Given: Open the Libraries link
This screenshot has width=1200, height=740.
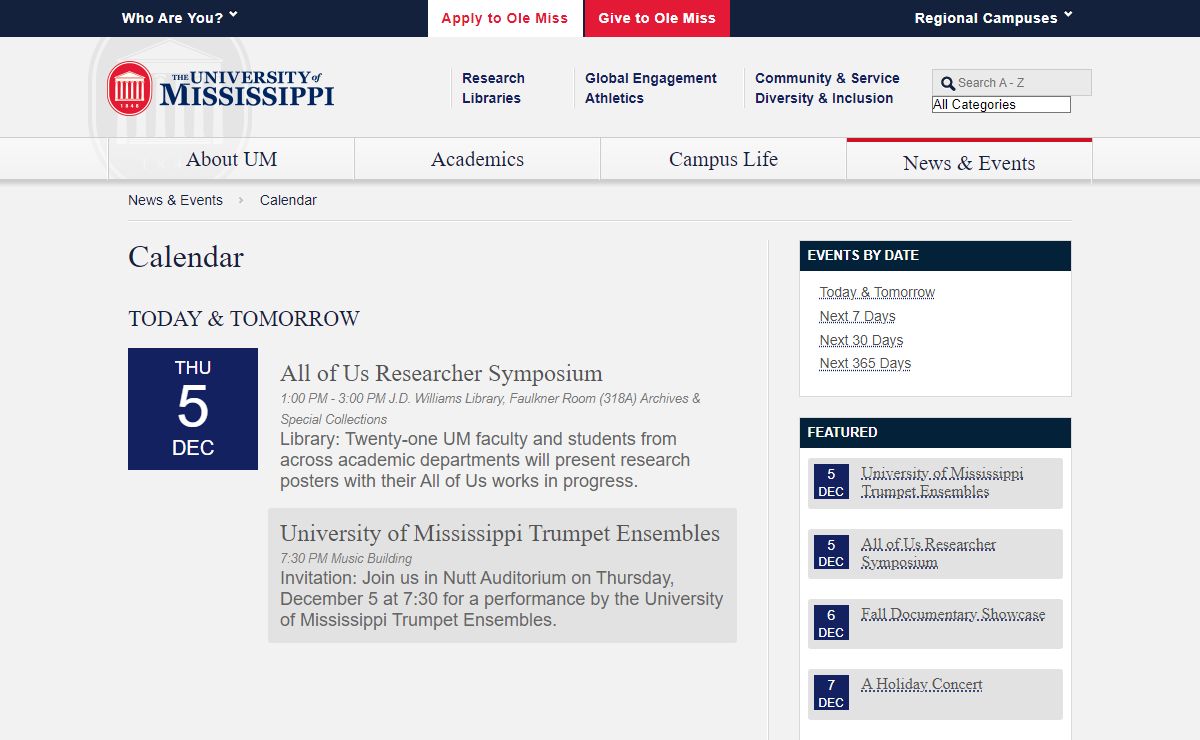Looking at the screenshot, I should [x=491, y=98].
